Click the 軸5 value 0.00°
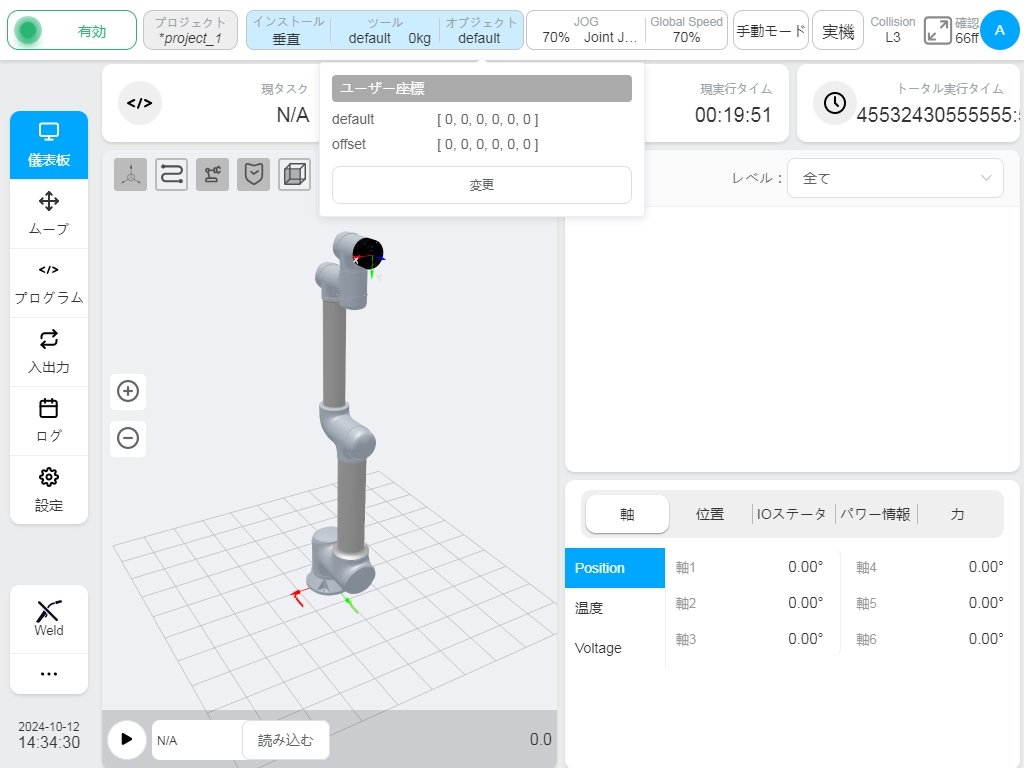 (985, 603)
